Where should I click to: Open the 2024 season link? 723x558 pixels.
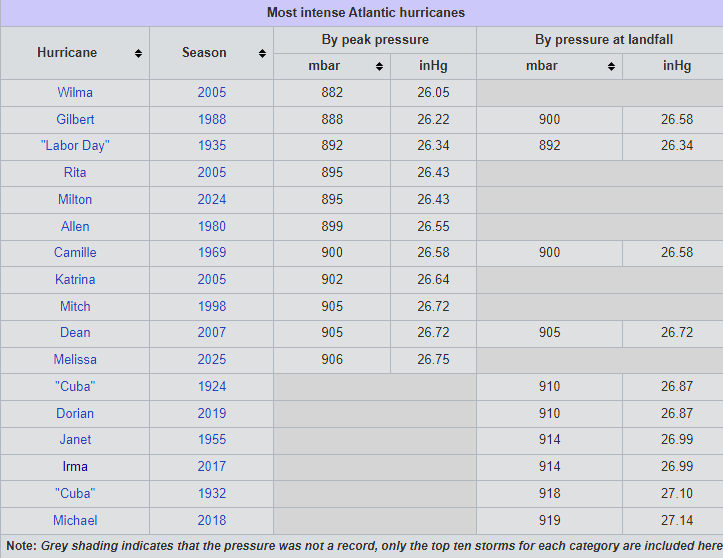point(212,199)
